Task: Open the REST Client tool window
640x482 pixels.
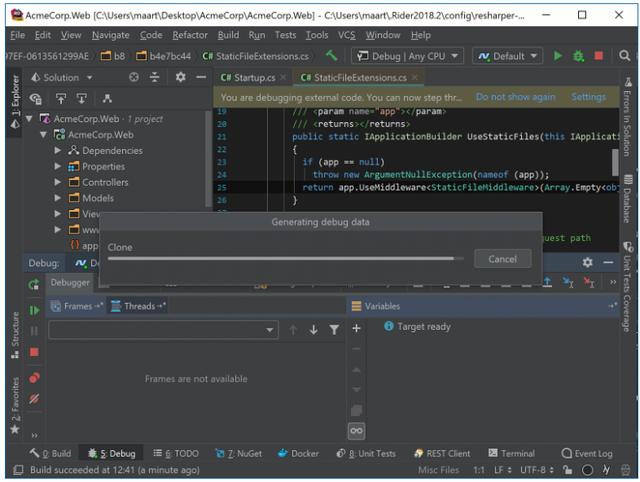Action: pos(442,453)
